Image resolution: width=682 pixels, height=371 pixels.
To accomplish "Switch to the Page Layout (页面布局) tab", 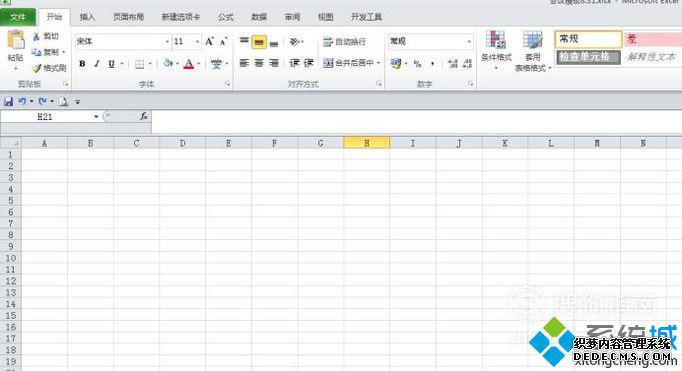I will (x=128, y=17).
